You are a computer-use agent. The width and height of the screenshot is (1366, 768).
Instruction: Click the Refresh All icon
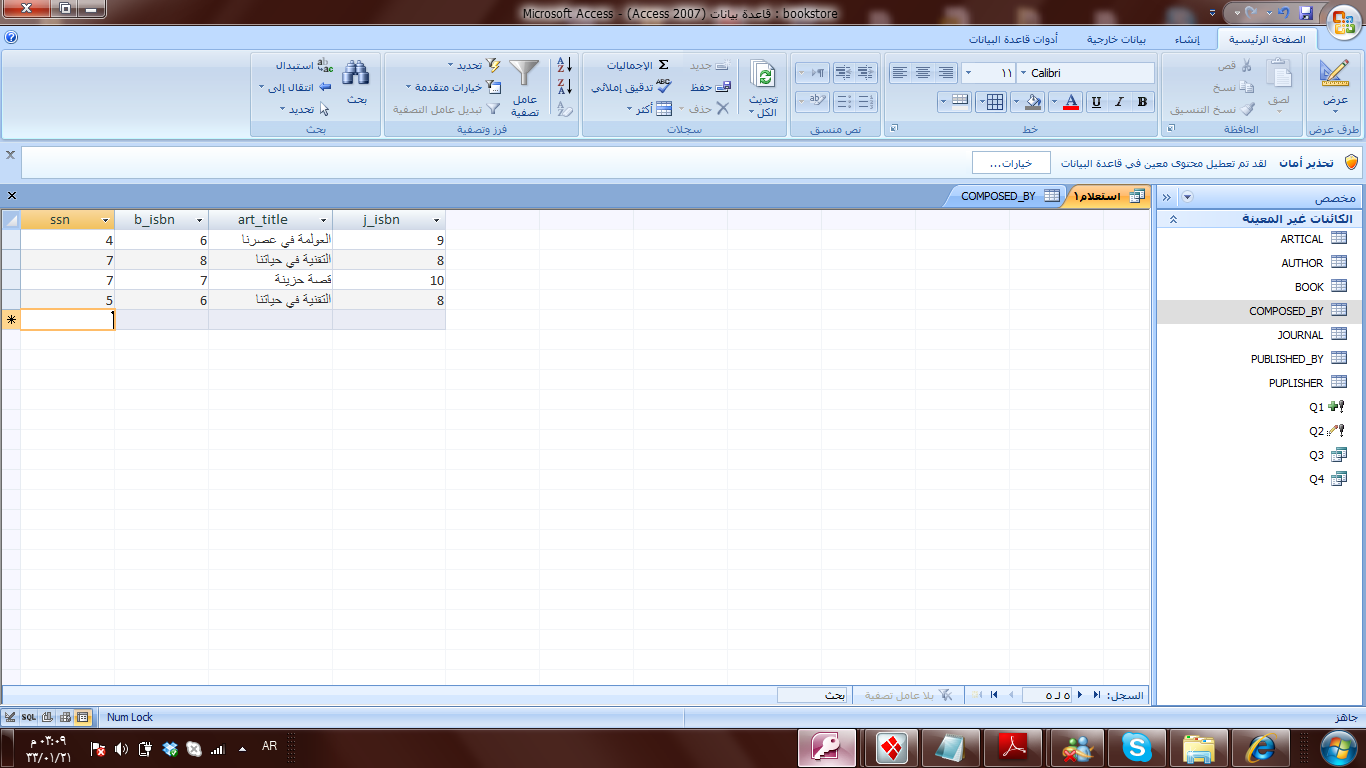click(x=764, y=75)
